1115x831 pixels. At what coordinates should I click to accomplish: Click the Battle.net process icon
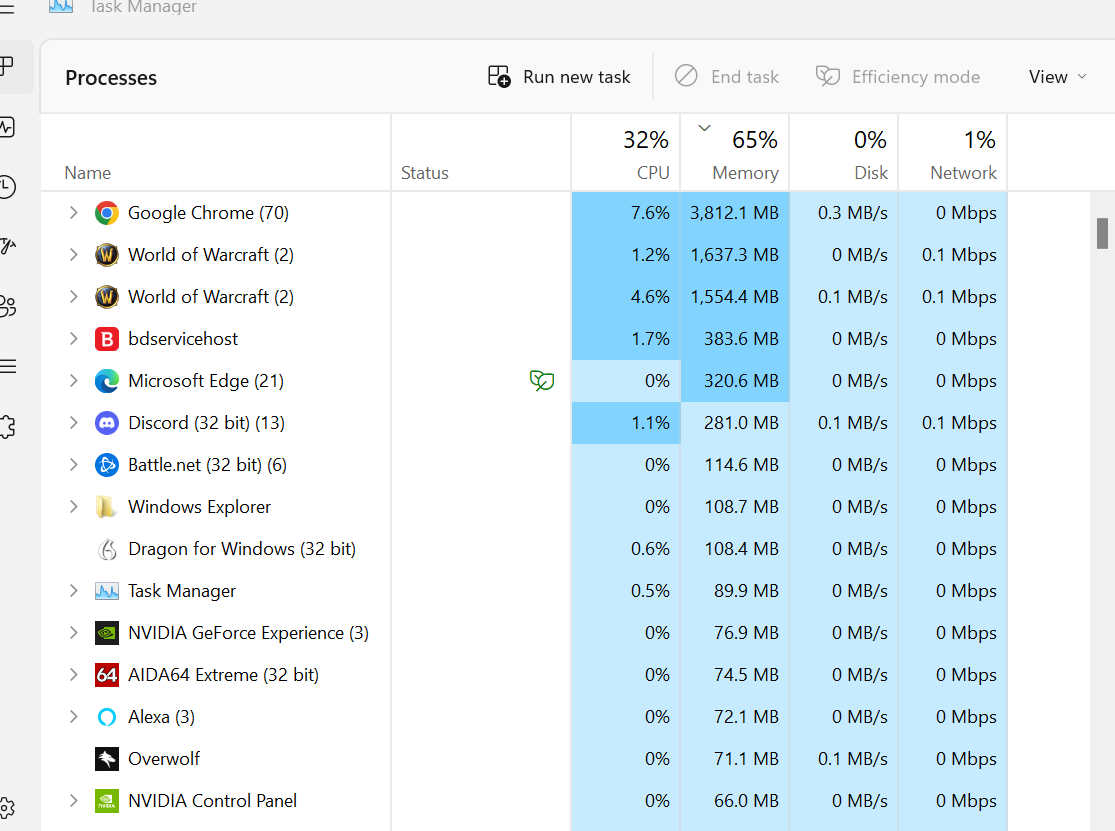(x=107, y=465)
